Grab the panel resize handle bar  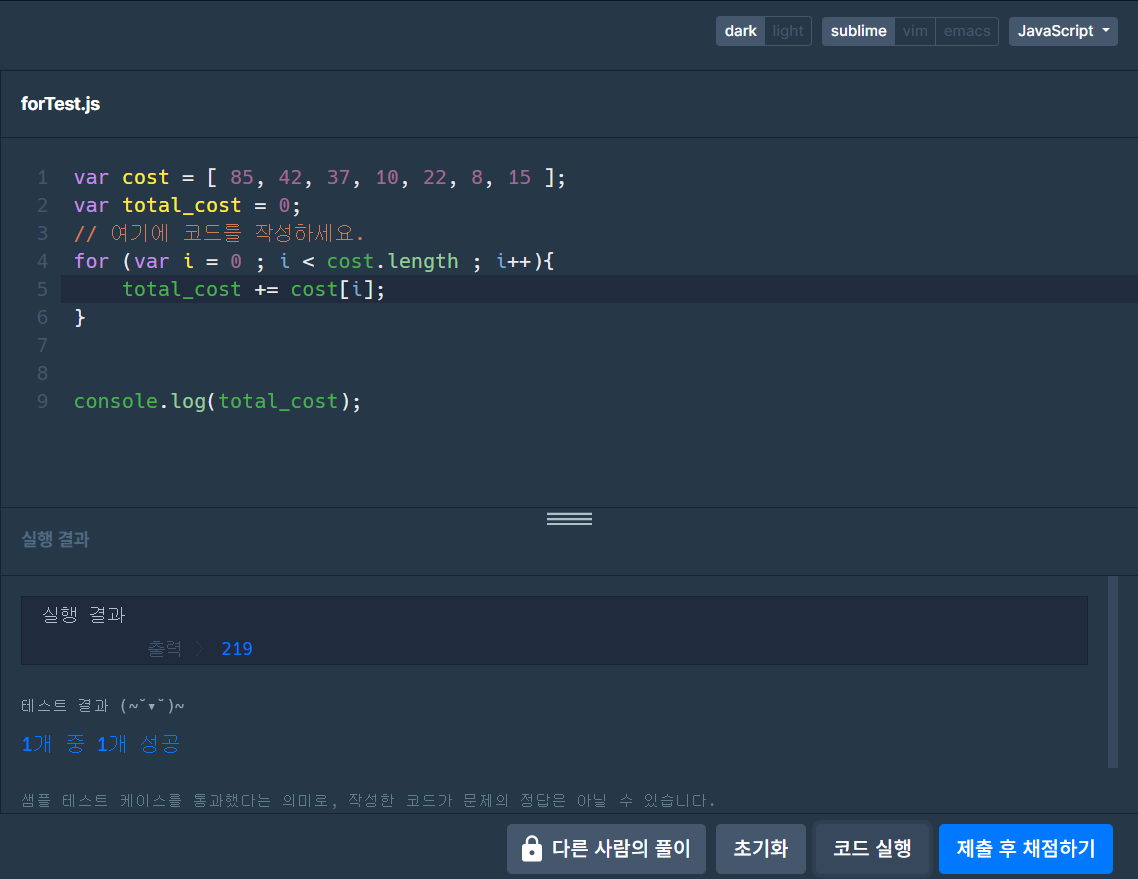click(x=569, y=518)
